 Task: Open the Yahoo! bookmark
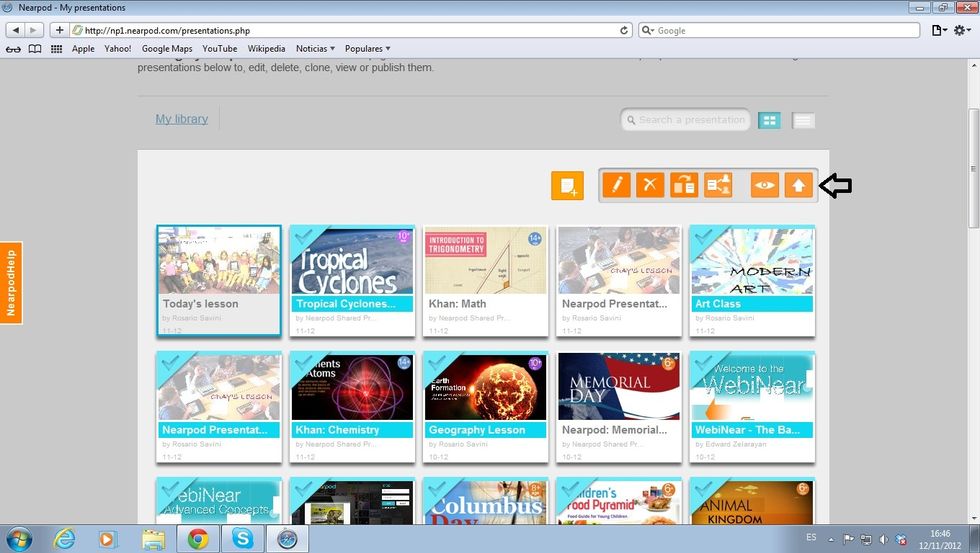[118, 49]
